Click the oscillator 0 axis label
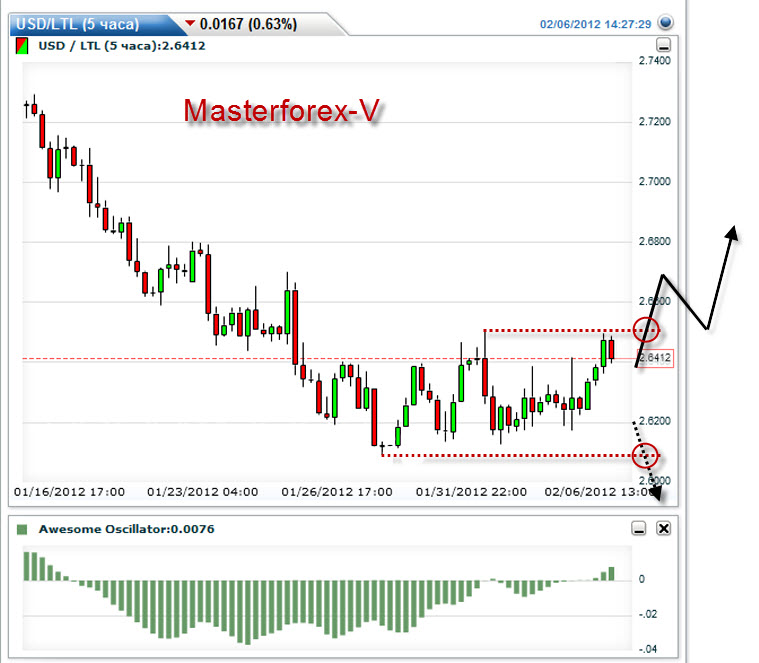The width and height of the screenshot is (759, 663). 642,579
